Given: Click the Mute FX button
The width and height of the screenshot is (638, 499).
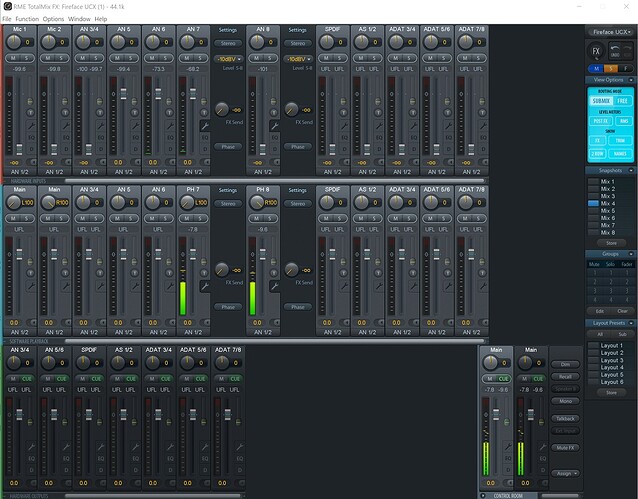Looking at the screenshot, I should point(565,448).
